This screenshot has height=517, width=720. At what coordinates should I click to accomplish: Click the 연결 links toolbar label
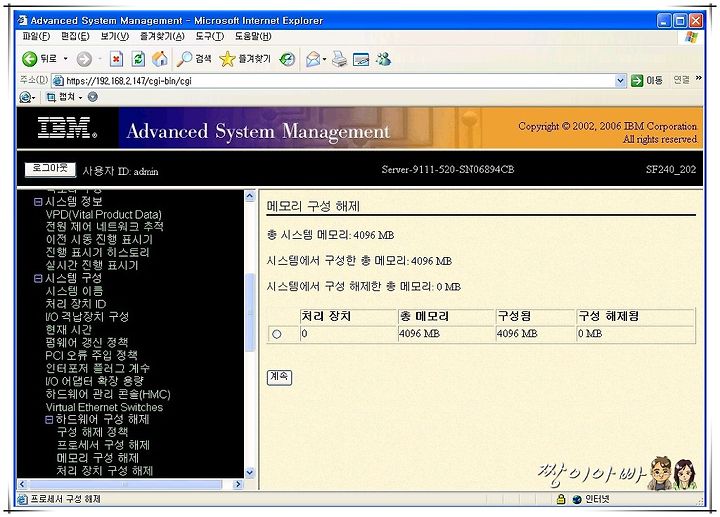[681, 80]
